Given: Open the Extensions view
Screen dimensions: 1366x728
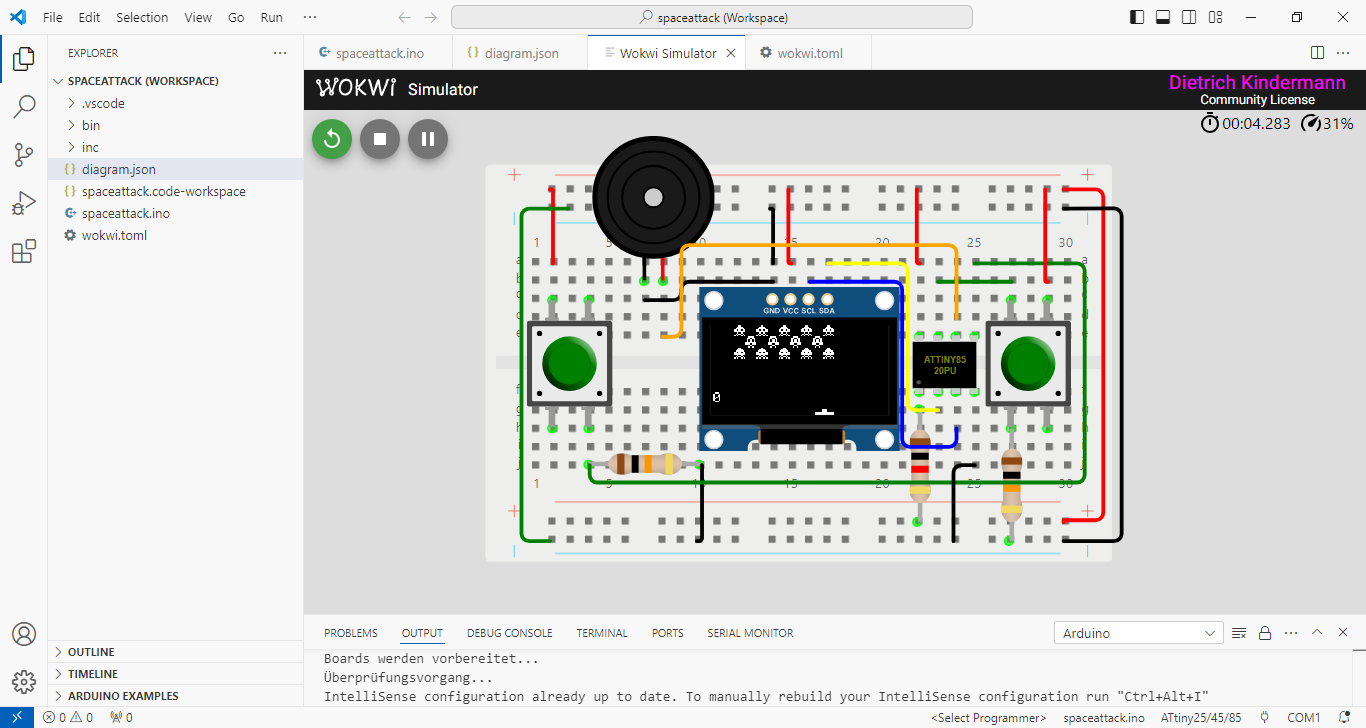Looking at the screenshot, I should (24, 252).
